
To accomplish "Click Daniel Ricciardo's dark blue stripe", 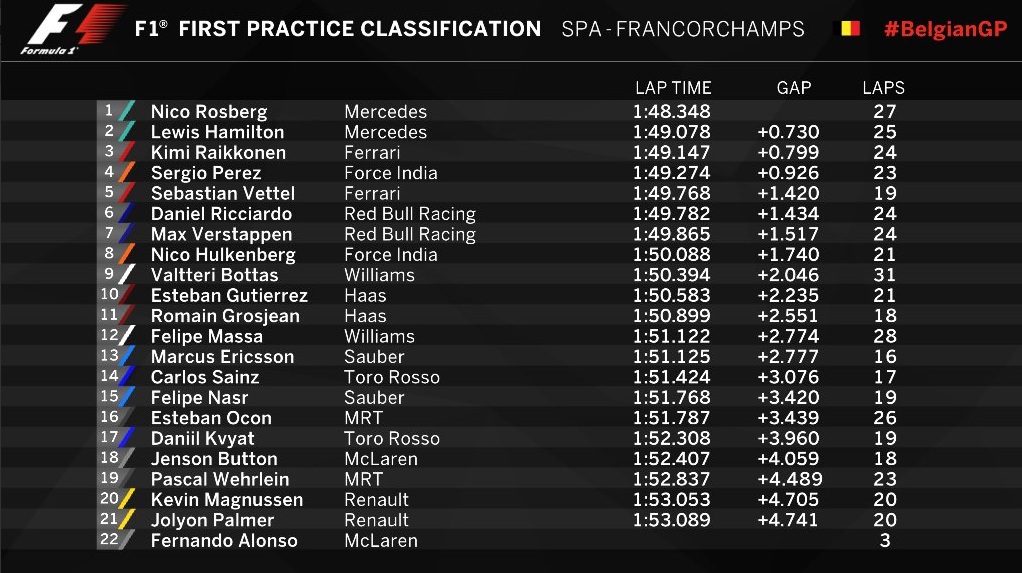I will pos(127,213).
